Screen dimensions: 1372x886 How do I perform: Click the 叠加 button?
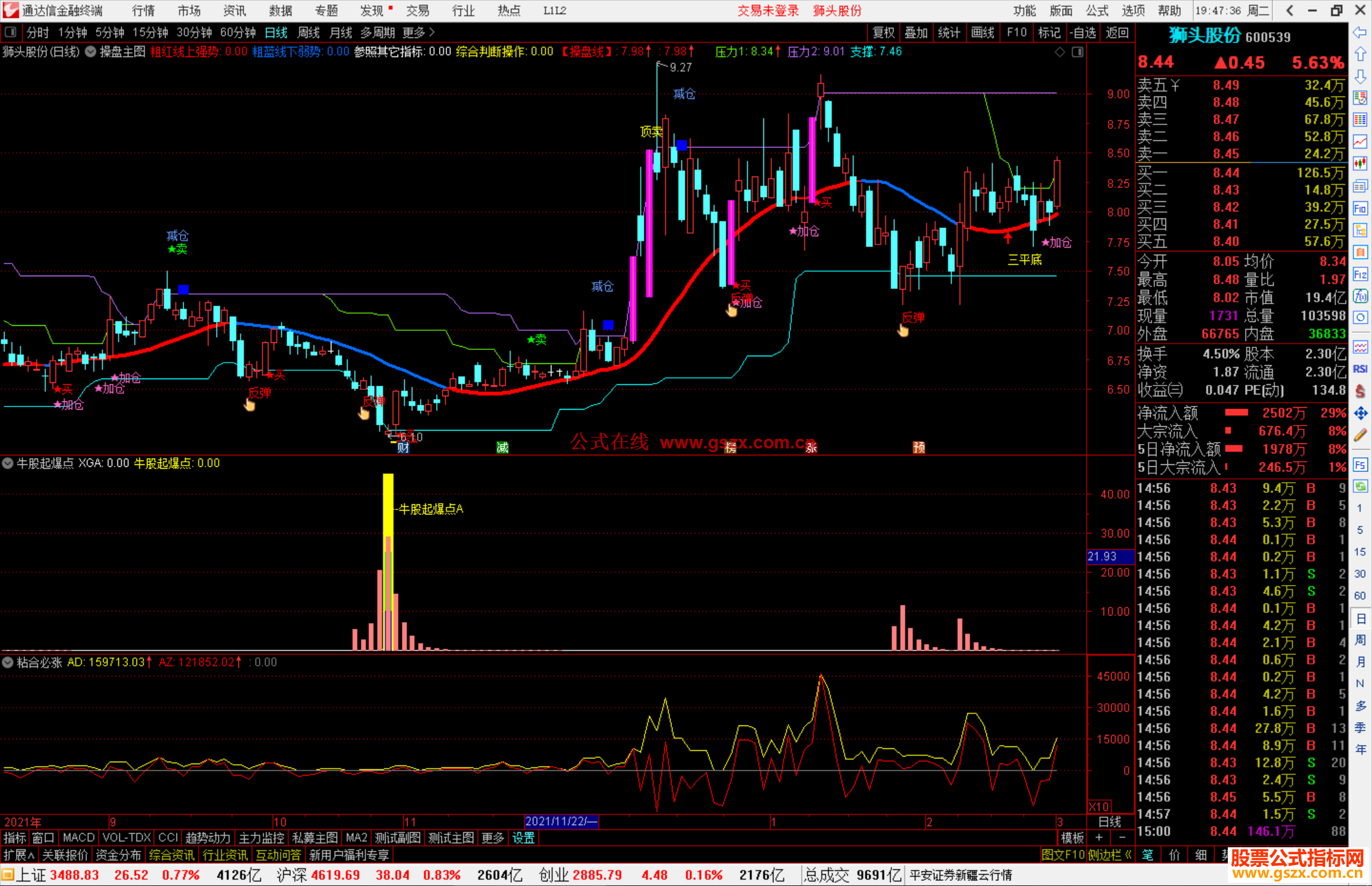click(x=916, y=32)
